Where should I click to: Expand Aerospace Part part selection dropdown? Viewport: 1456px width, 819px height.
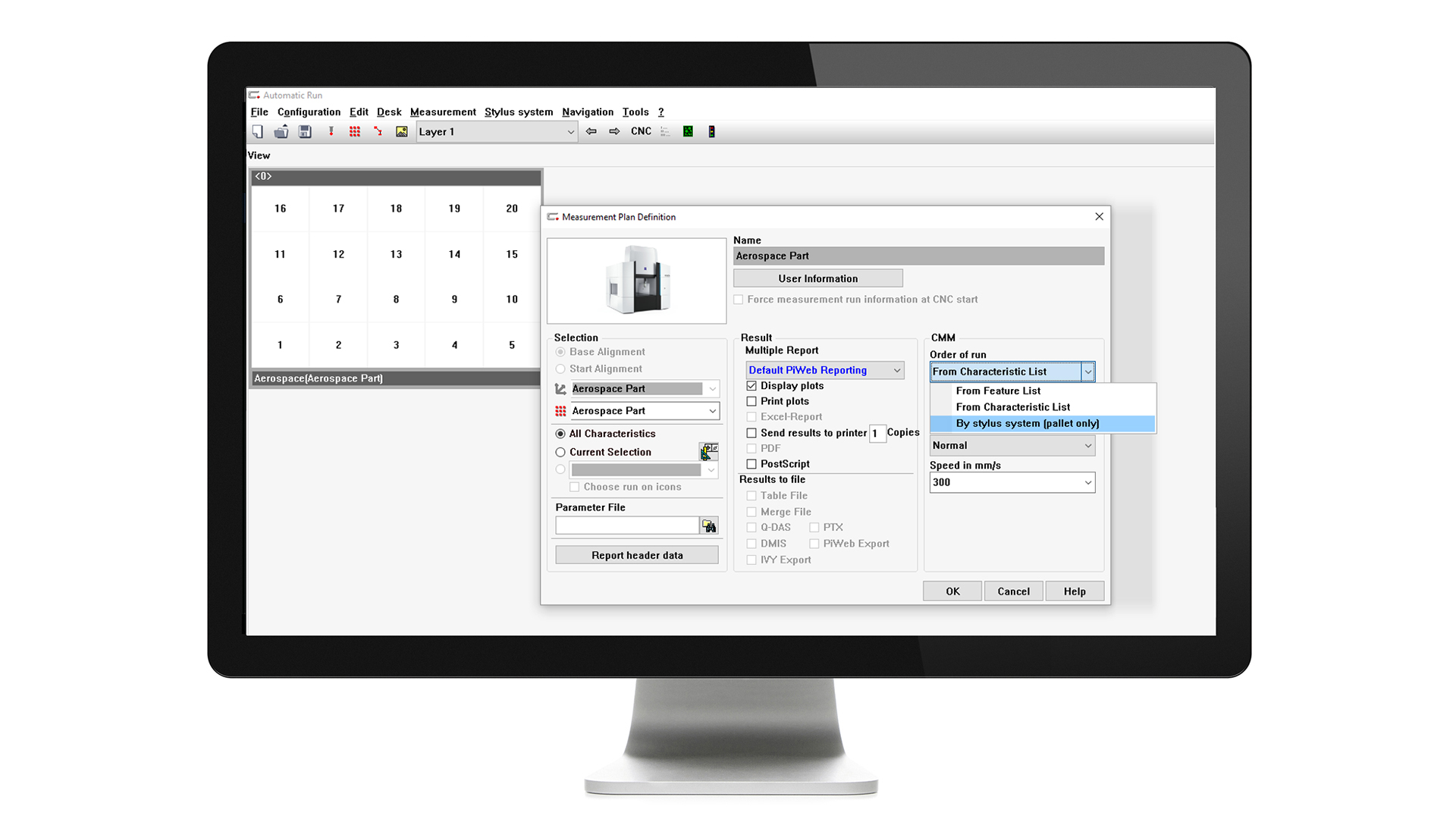pyautogui.click(x=711, y=411)
